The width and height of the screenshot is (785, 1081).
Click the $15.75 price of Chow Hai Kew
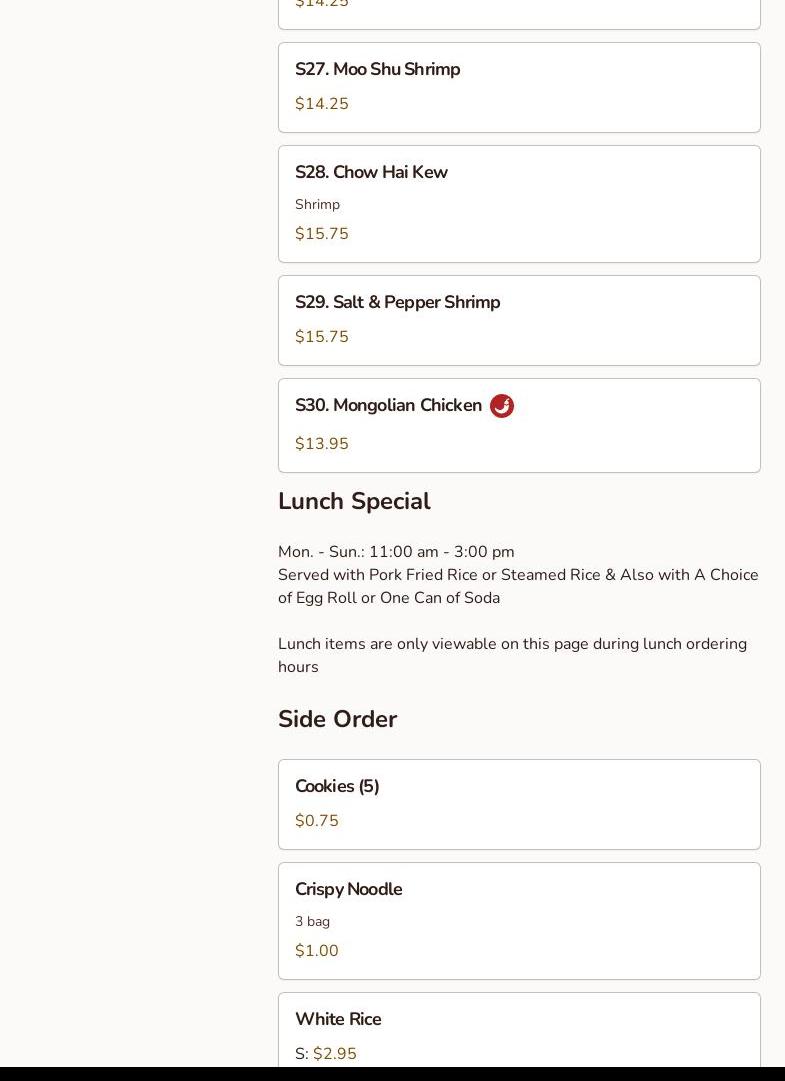point(322,234)
